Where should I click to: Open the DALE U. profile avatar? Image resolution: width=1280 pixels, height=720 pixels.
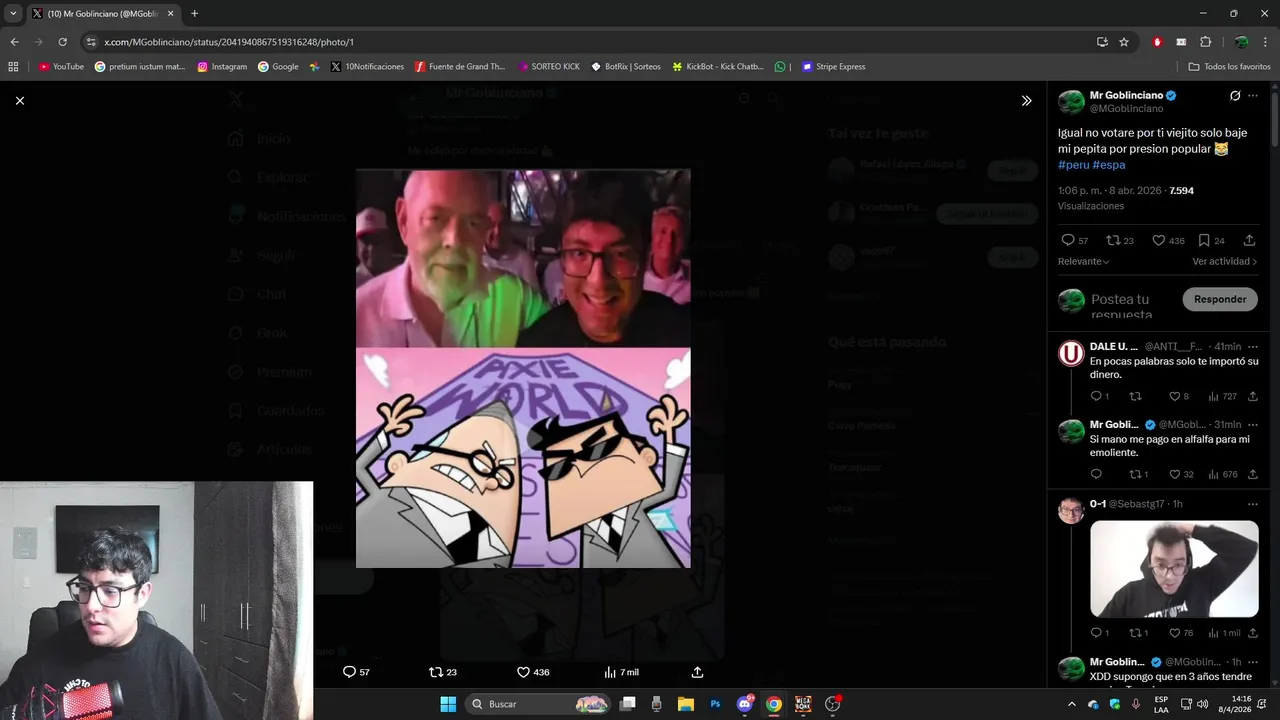pyautogui.click(x=1071, y=353)
